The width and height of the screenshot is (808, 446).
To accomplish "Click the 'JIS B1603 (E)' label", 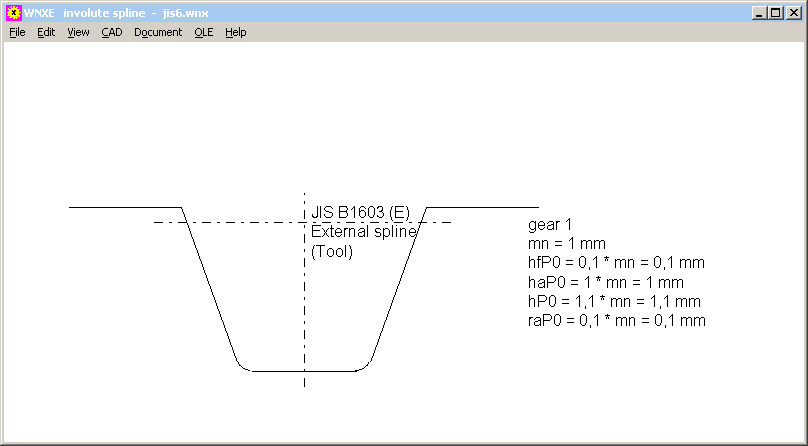I will pos(360,212).
